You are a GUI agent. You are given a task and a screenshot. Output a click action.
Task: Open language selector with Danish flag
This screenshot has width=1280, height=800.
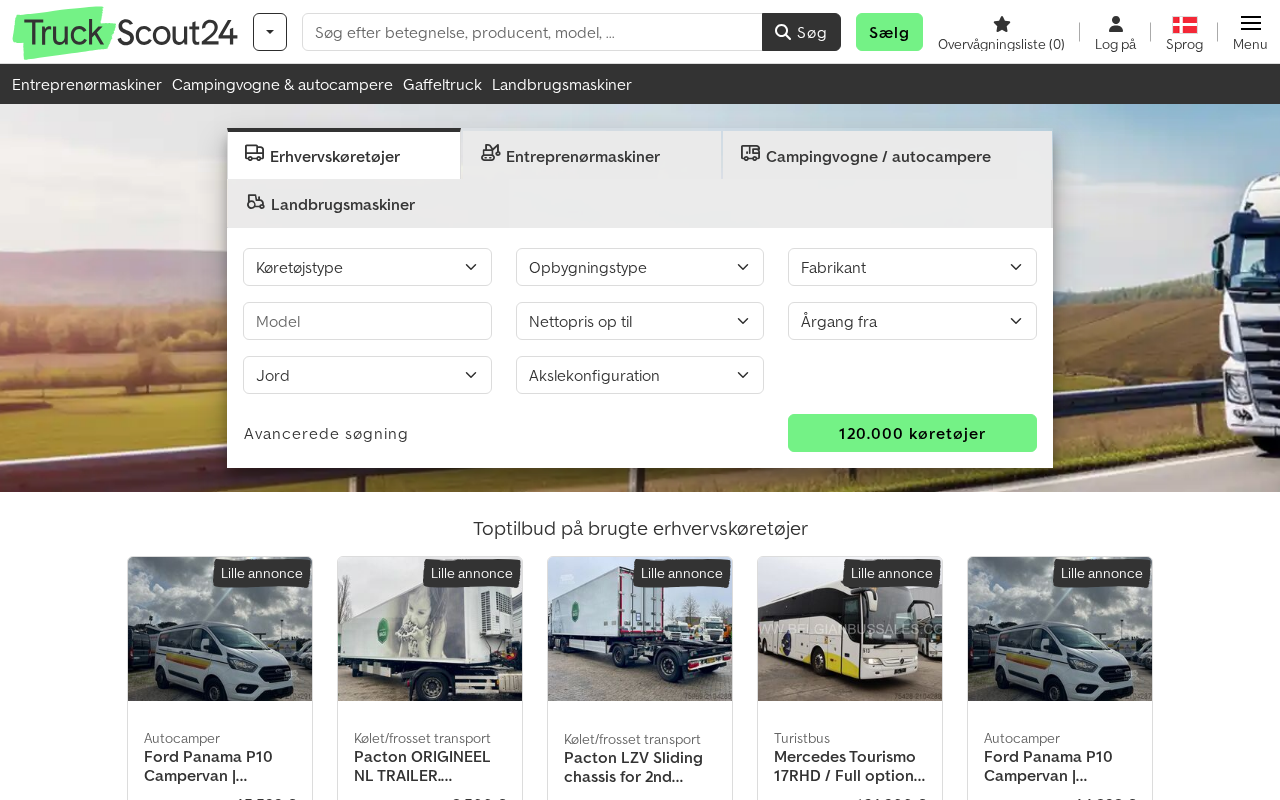[1184, 25]
